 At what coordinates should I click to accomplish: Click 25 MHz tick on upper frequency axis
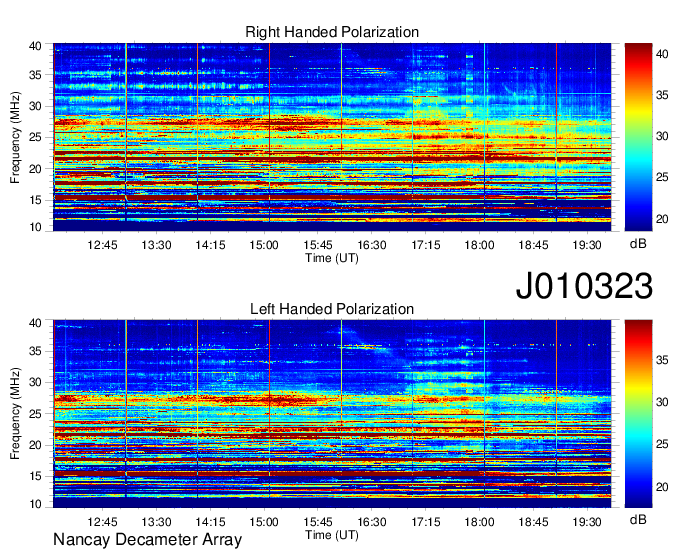35,137
